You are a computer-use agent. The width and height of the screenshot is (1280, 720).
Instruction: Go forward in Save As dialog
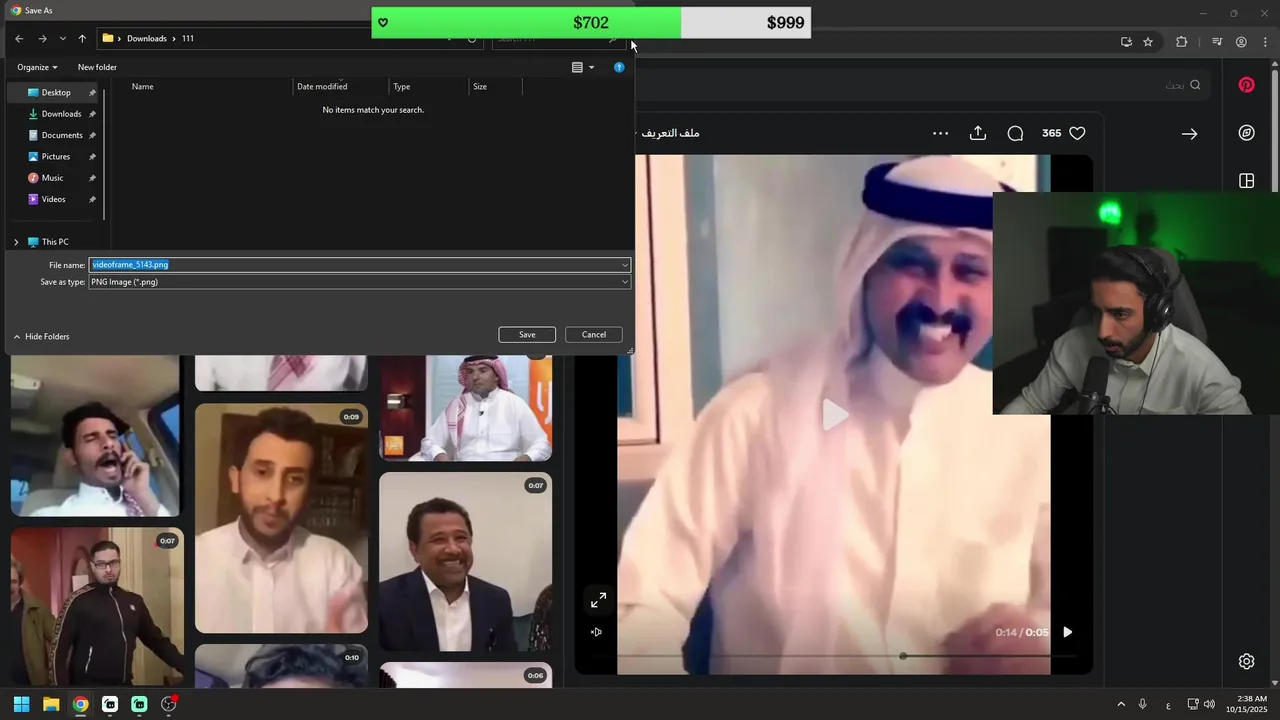42,39
